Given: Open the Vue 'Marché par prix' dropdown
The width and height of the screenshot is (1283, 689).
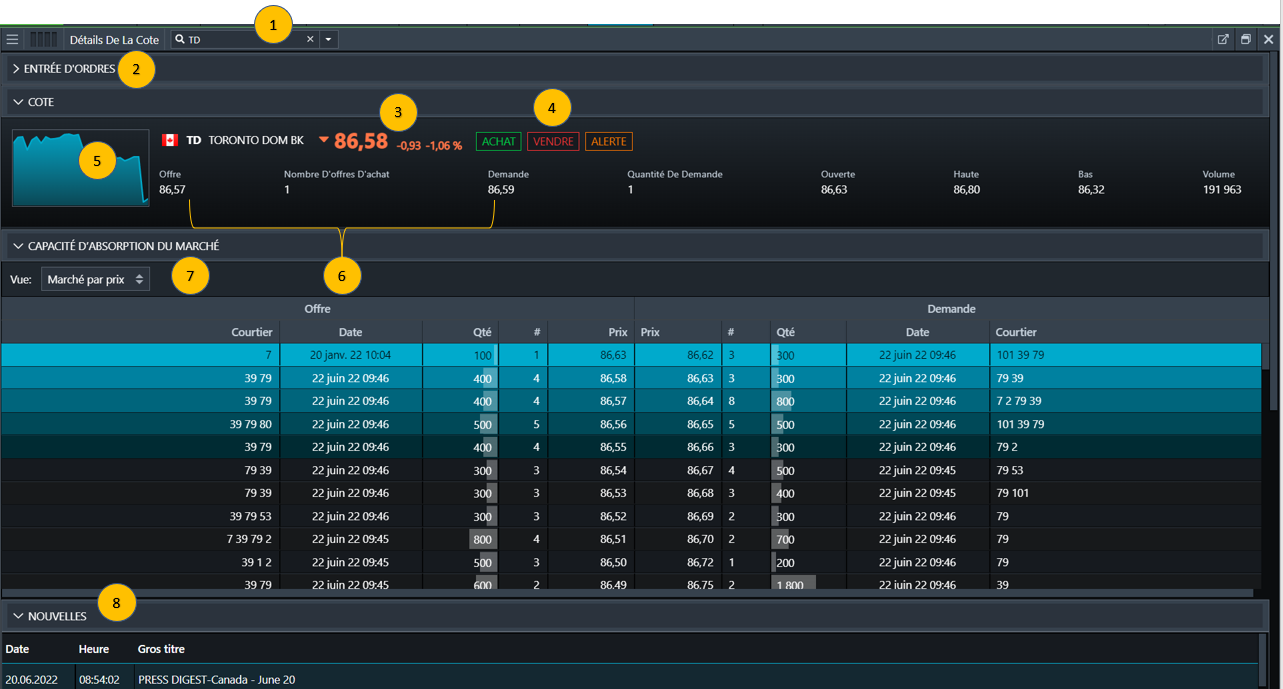Looking at the screenshot, I should click(95, 280).
